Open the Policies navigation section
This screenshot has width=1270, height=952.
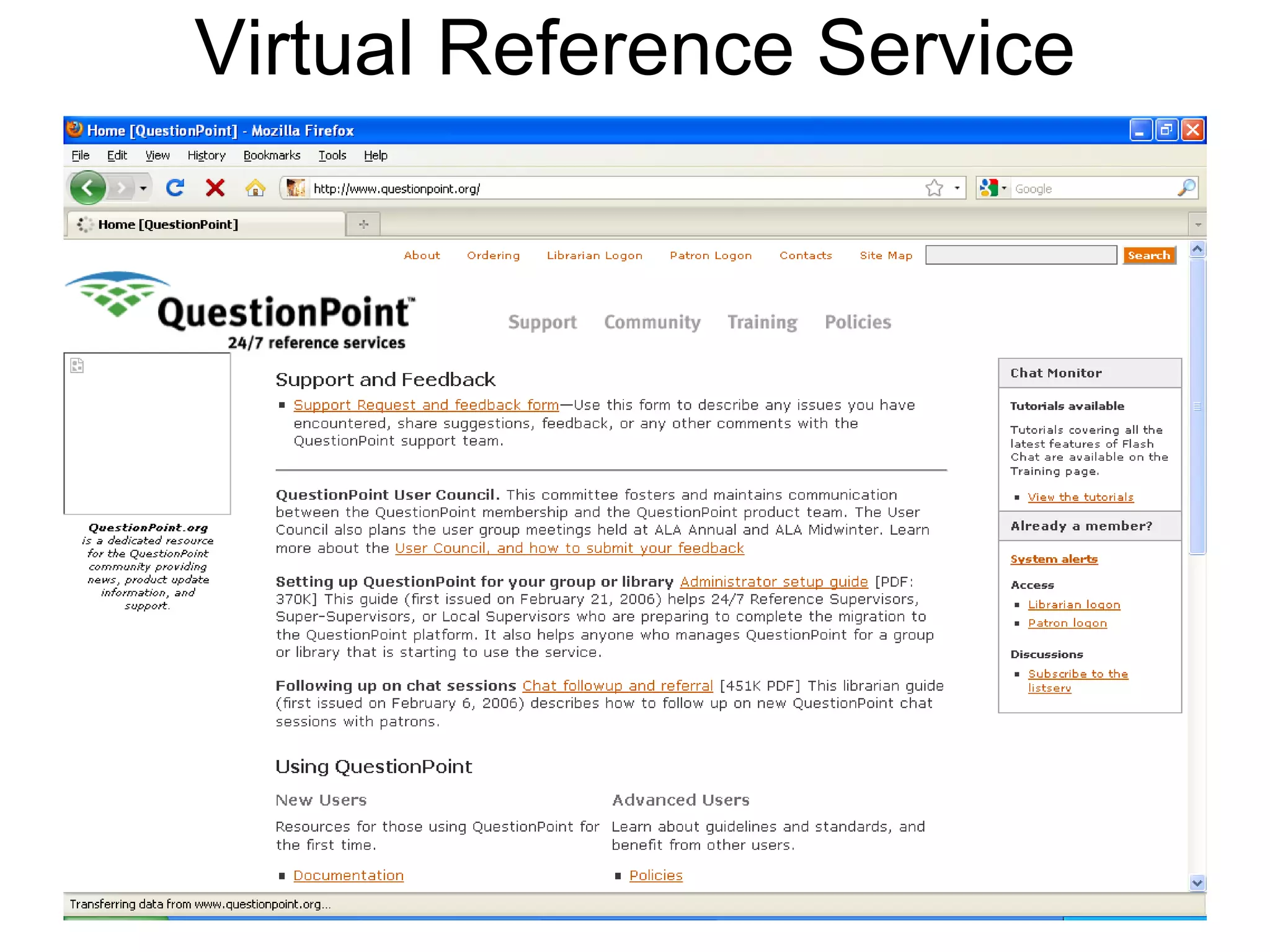(x=858, y=322)
